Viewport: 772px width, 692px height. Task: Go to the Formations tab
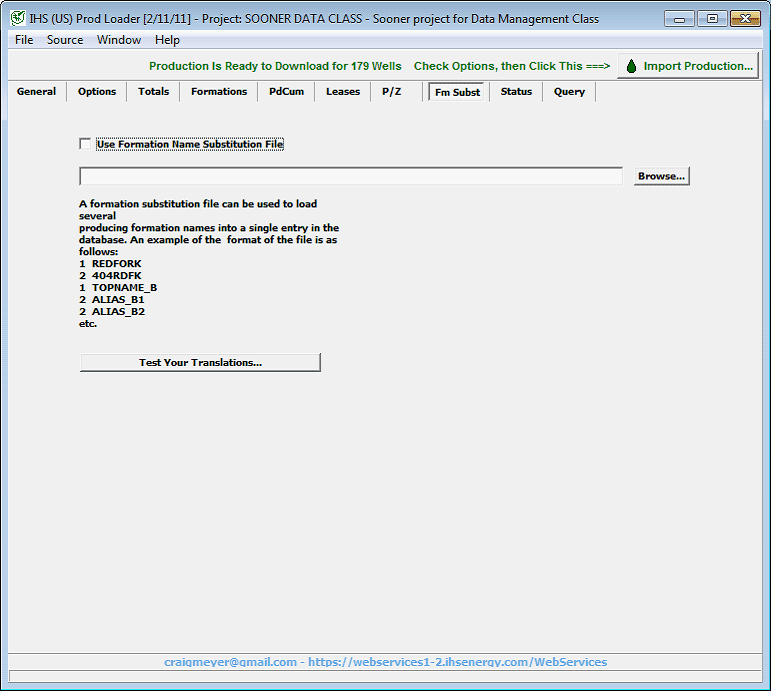point(219,92)
